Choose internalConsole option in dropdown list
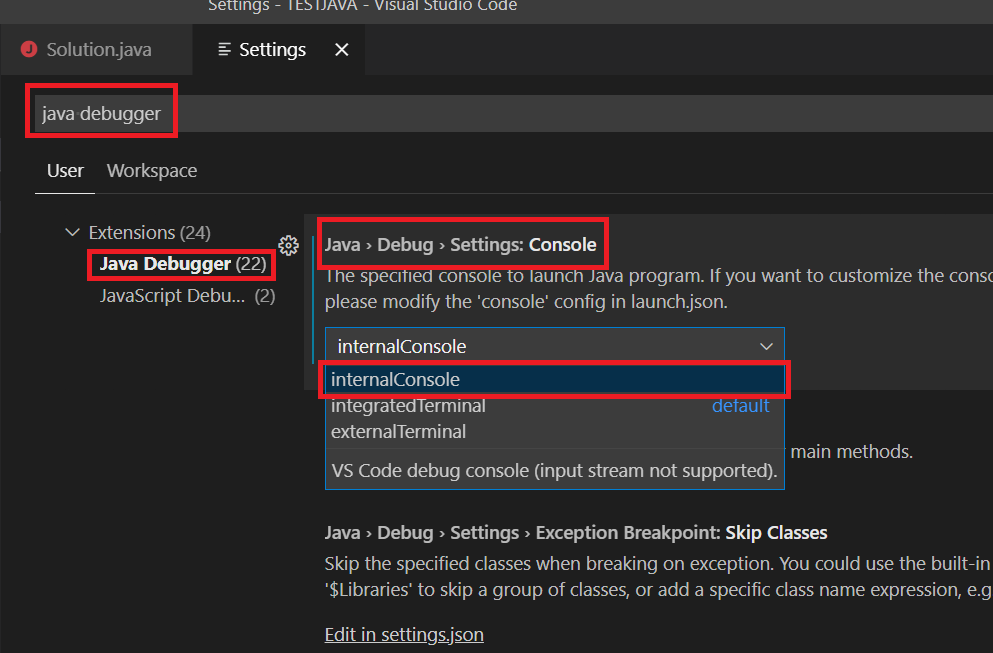This screenshot has width=993, height=653. click(555, 379)
